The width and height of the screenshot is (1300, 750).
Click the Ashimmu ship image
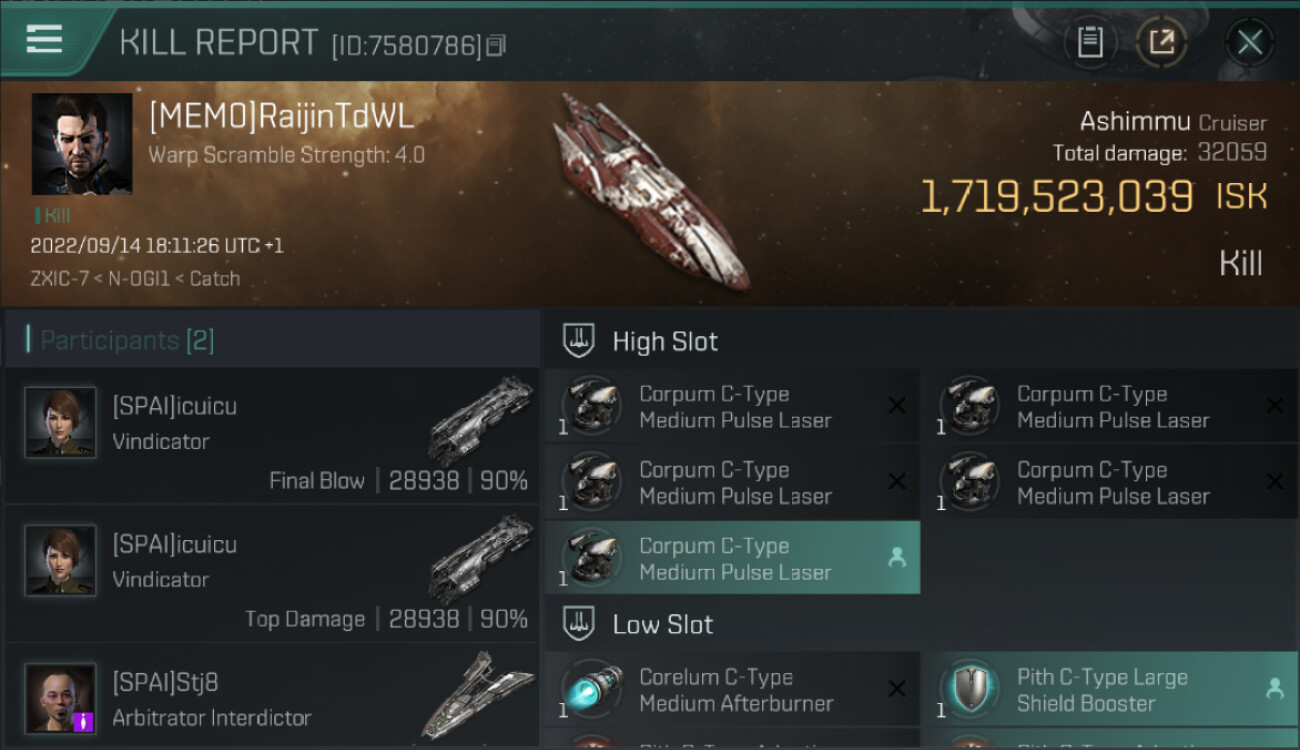(650, 190)
